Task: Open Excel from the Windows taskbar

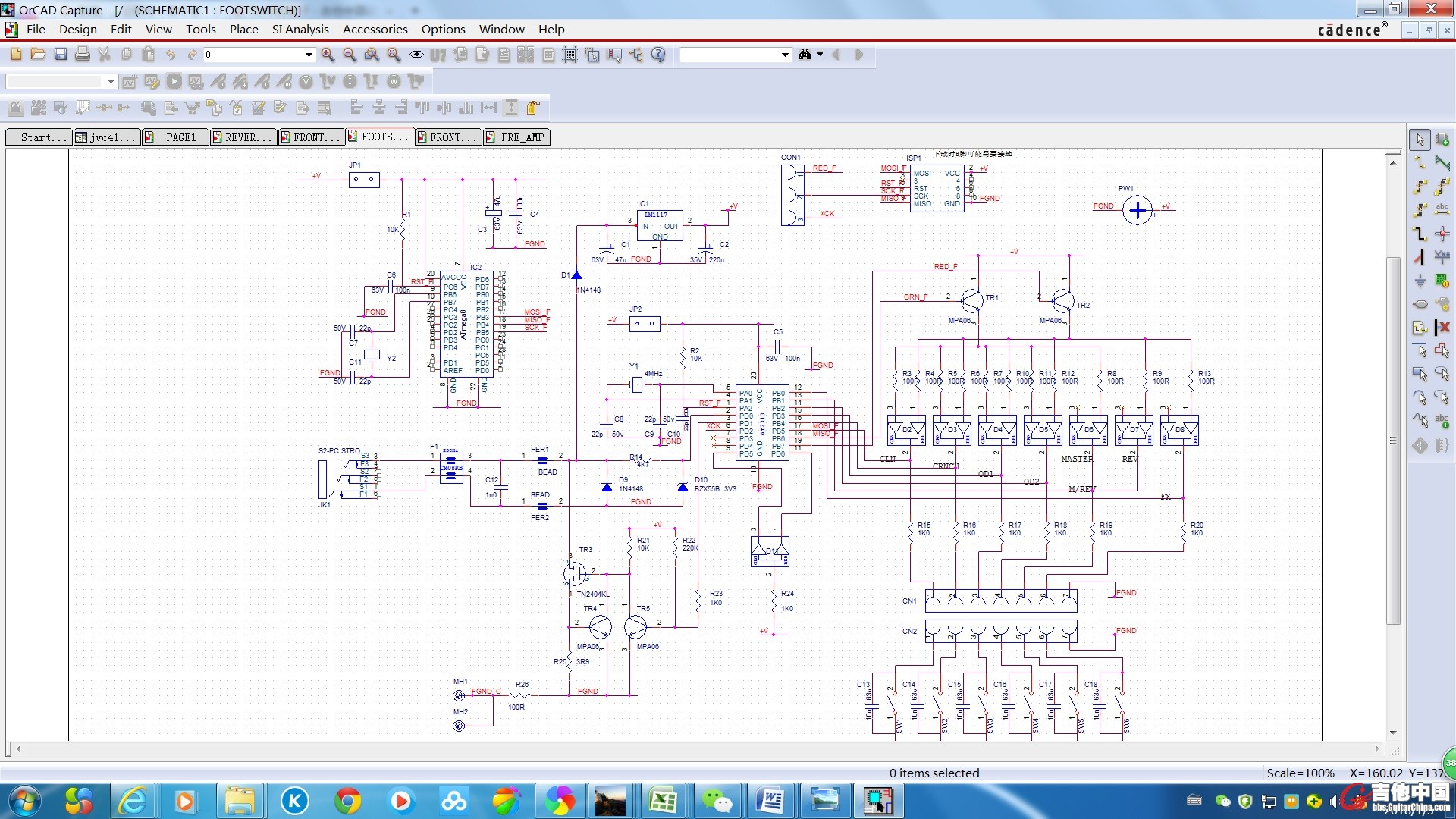Action: 663,801
